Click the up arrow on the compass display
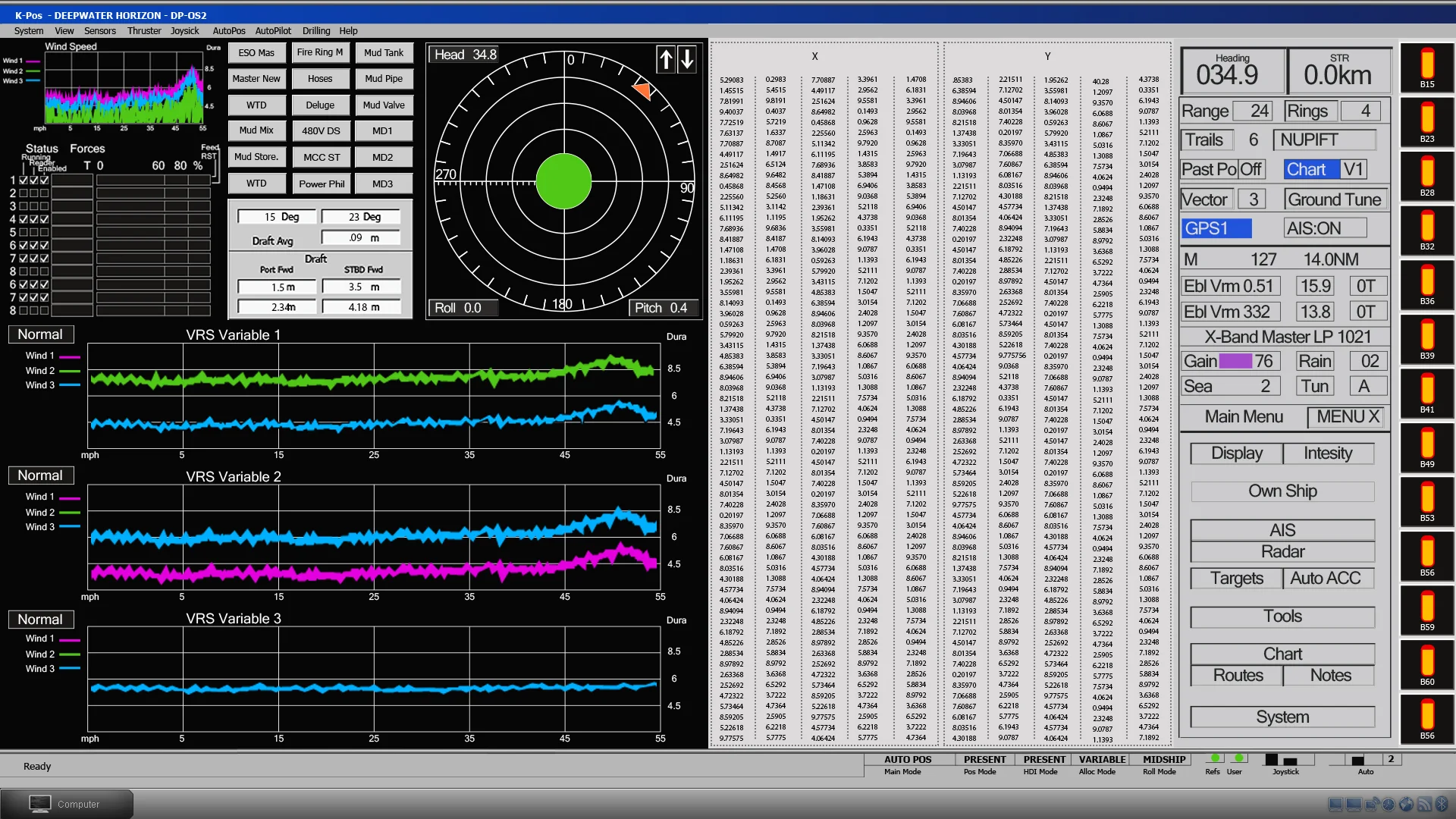Screen dimensions: 1456x819 point(666,59)
